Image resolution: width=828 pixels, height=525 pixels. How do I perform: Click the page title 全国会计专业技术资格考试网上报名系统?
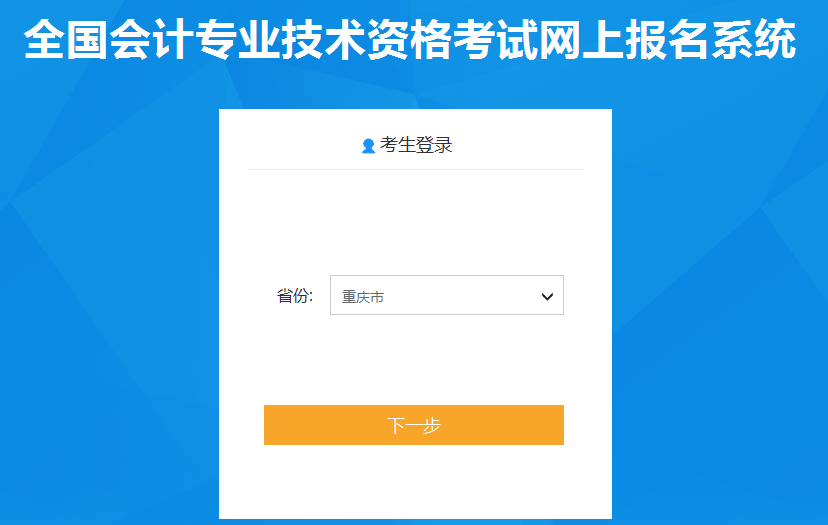click(x=410, y=40)
